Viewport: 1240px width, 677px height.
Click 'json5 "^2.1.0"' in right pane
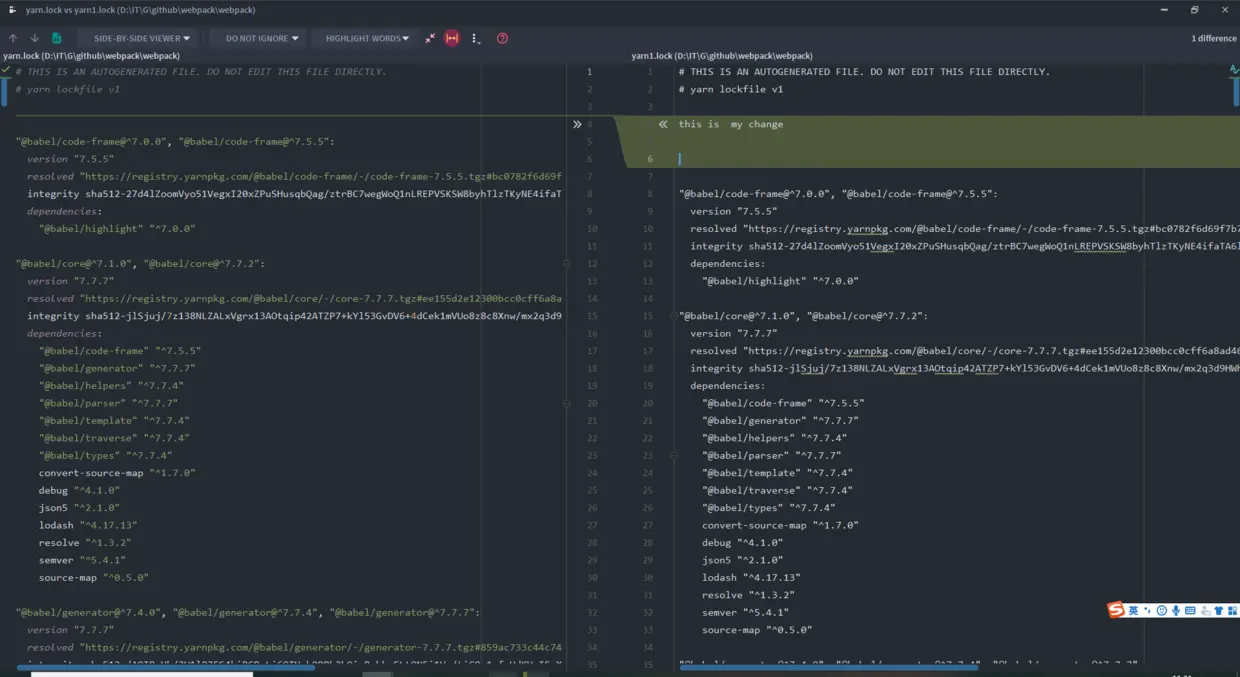click(x=742, y=560)
